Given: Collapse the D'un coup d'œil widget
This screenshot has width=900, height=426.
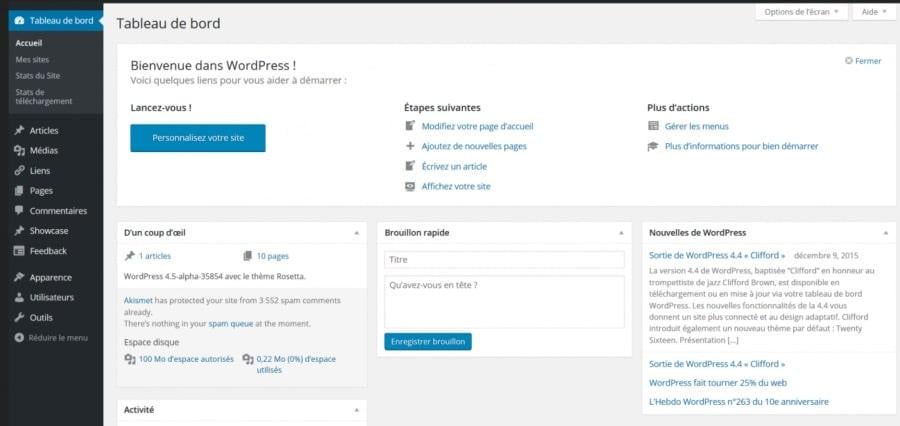Looking at the screenshot, I should 356,233.
